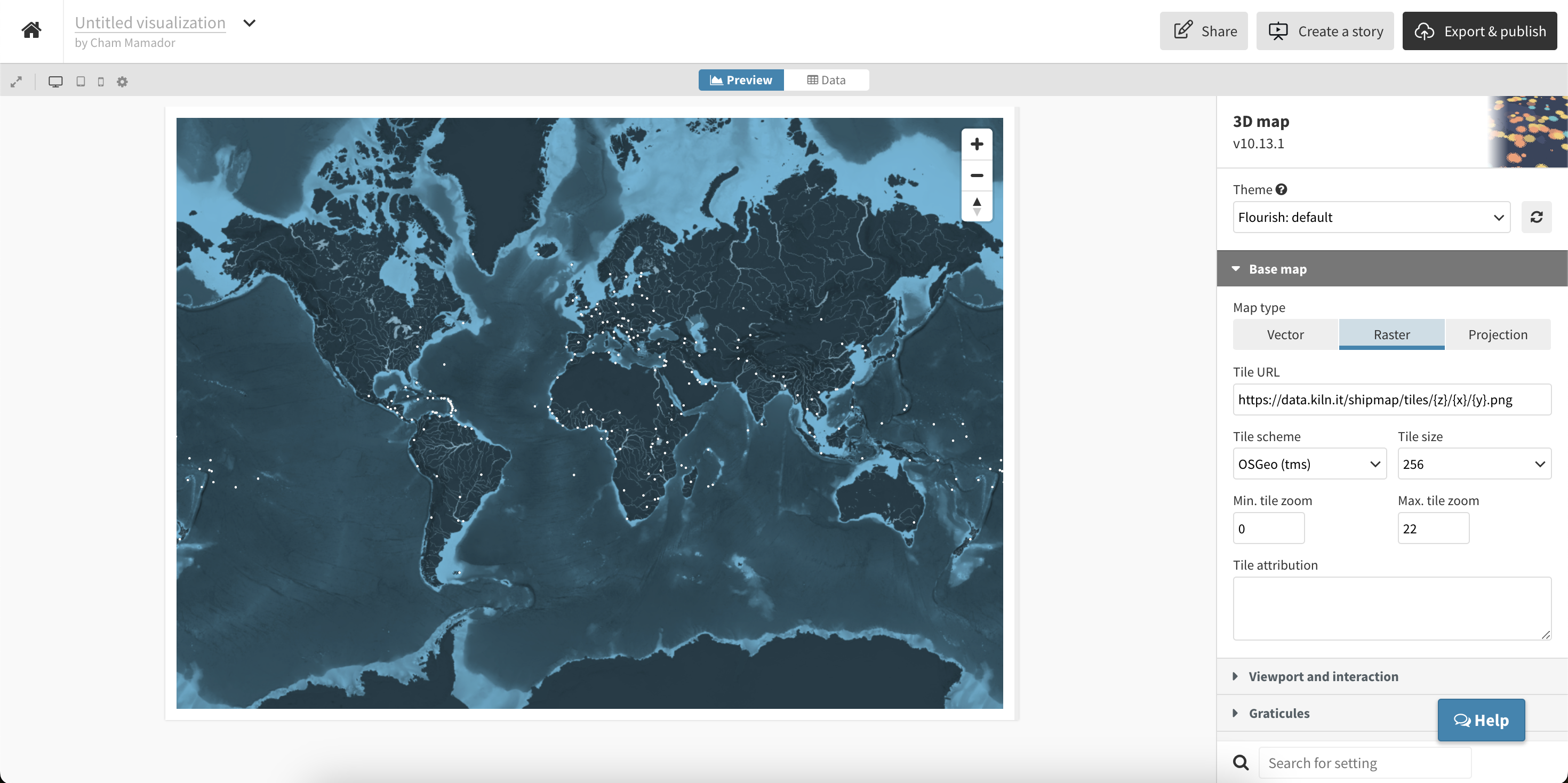Switch to the Data tab
Viewport: 1568px width, 783px height.
pos(826,80)
